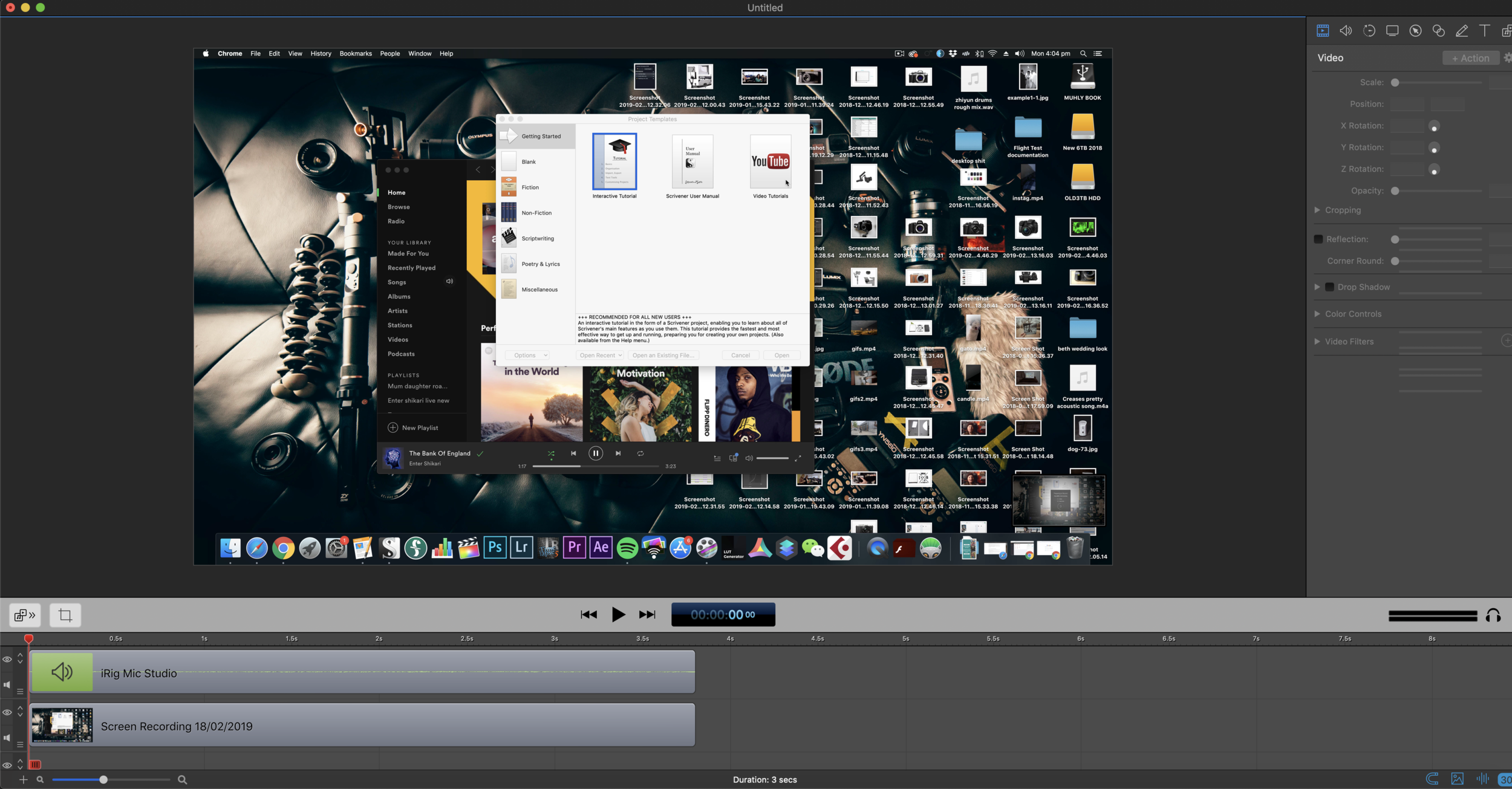Open the Media Library panel
1512x789 pixels.
coord(1506,30)
